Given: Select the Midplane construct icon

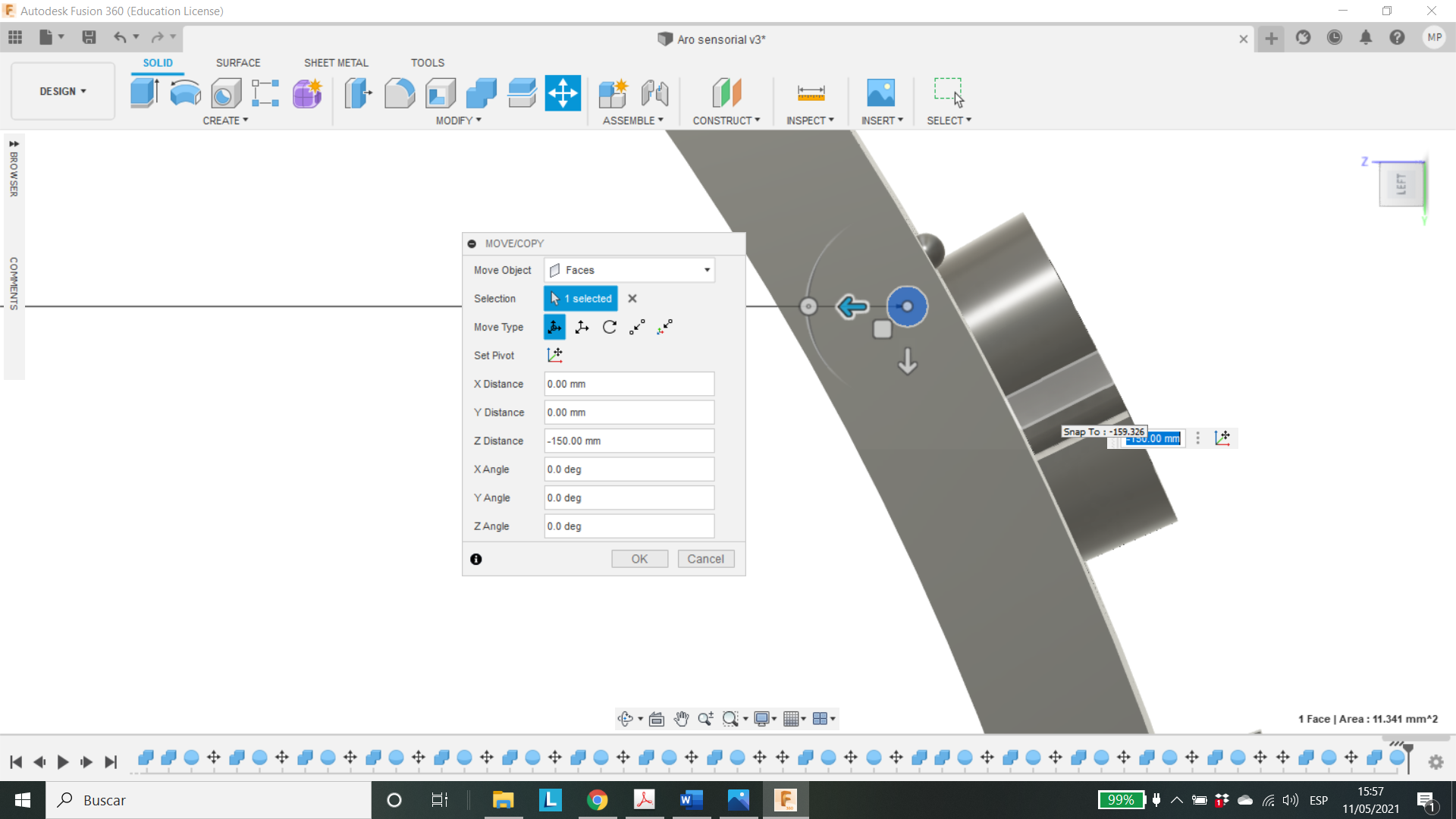Looking at the screenshot, I should pos(726,93).
